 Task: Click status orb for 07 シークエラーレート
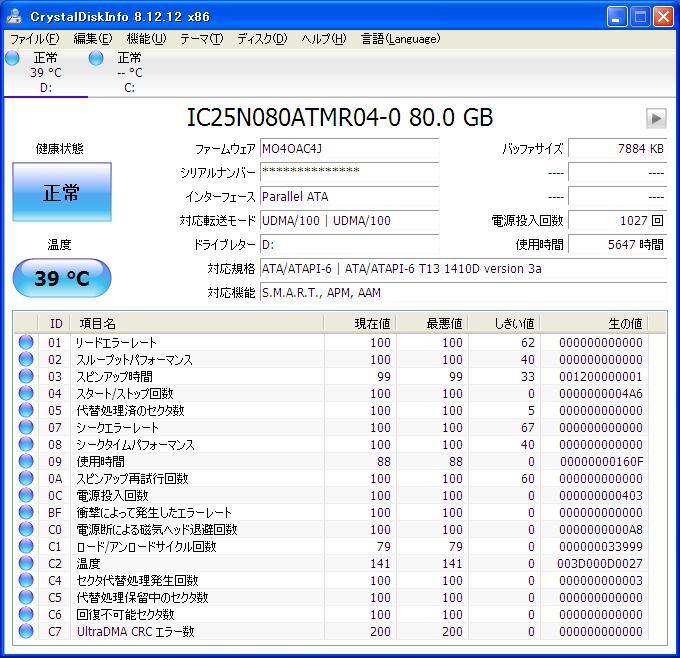pyautogui.click(x=26, y=428)
